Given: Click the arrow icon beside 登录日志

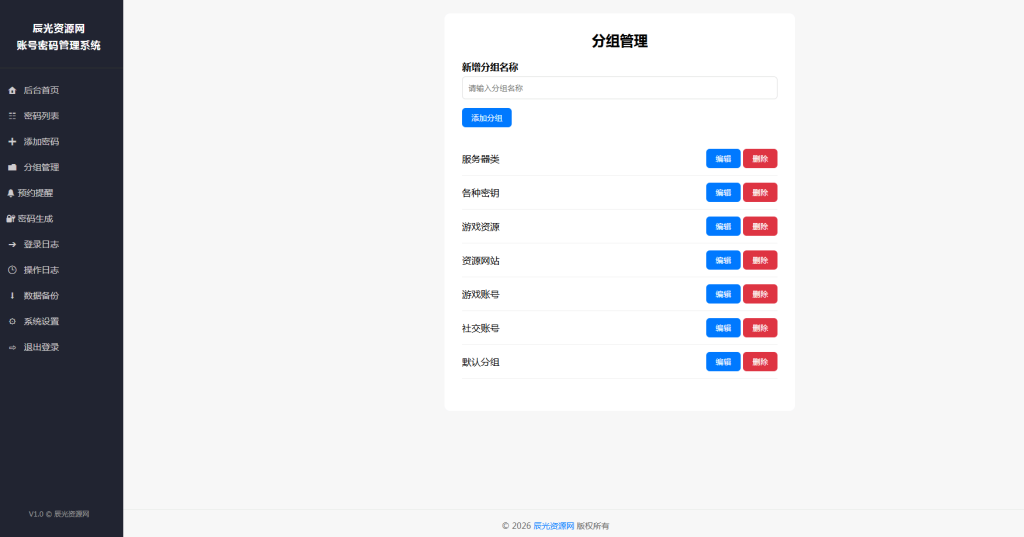Looking at the screenshot, I should pos(12,244).
